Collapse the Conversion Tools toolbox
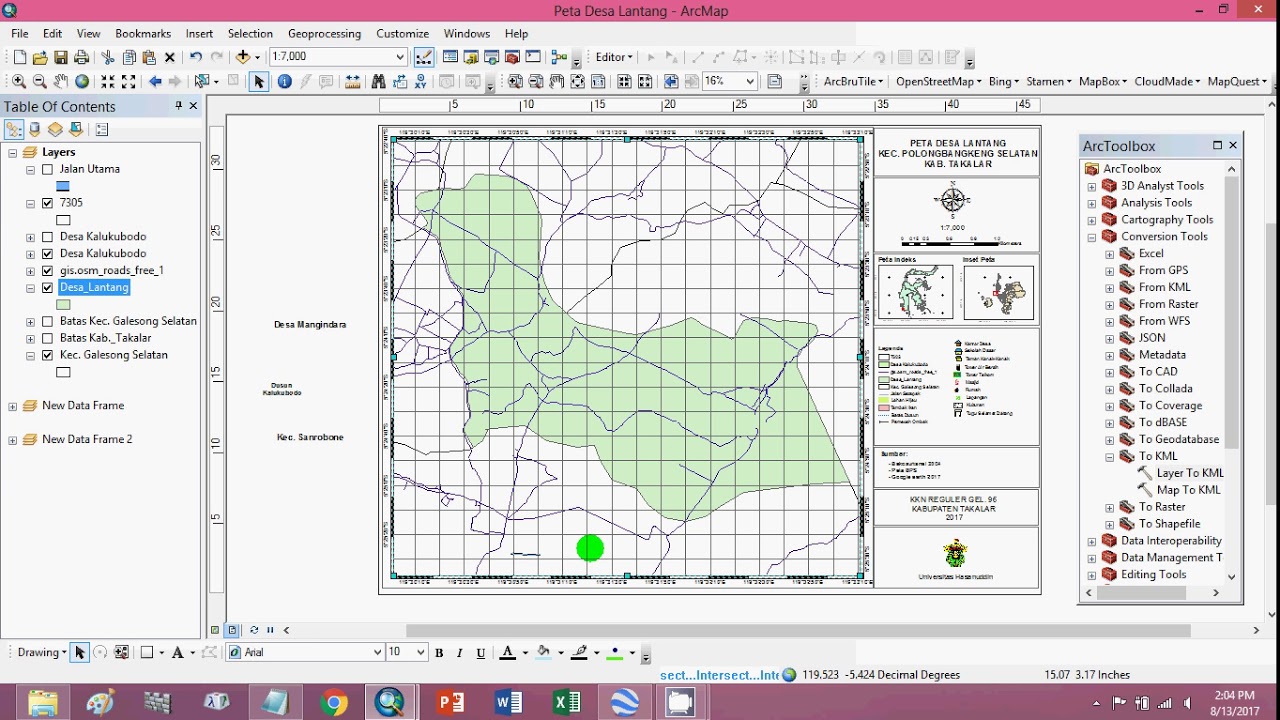The width and height of the screenshot is (1280, 720). [1092, 237]
